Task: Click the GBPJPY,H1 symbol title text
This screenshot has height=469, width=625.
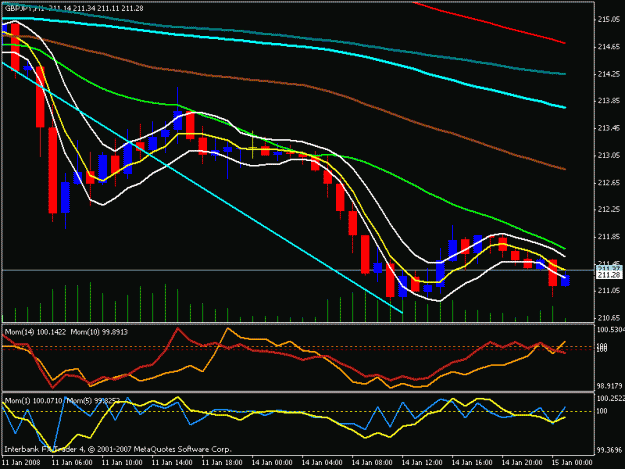Action: (x=24, y=8)
